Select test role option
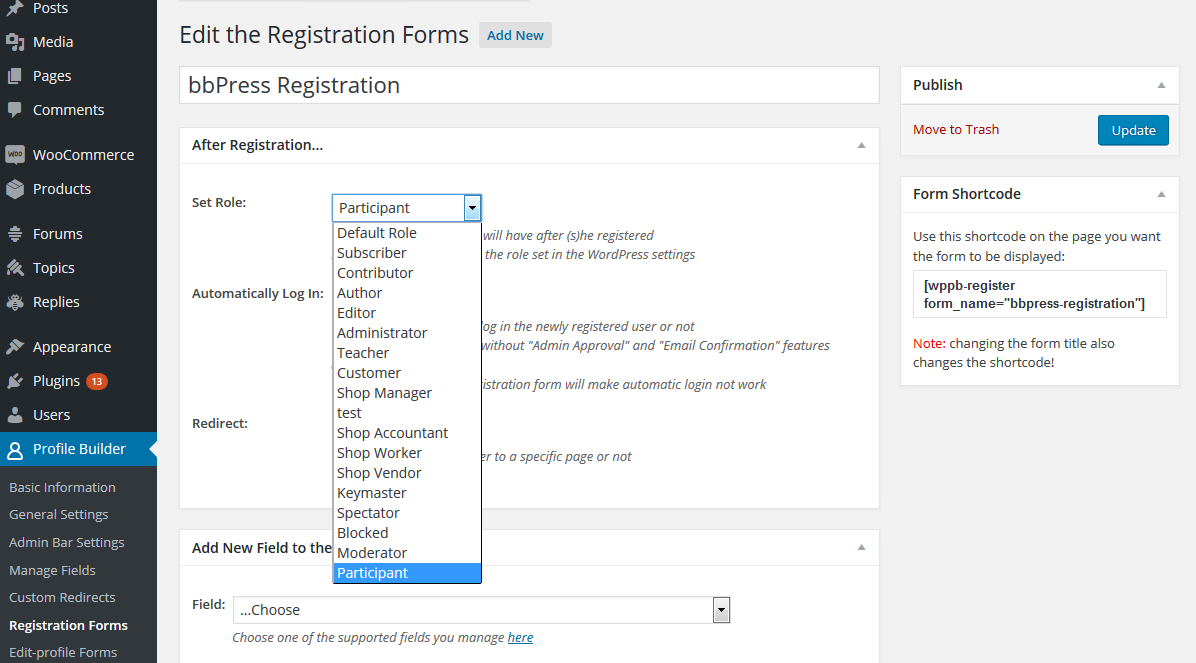 point(407,413)
